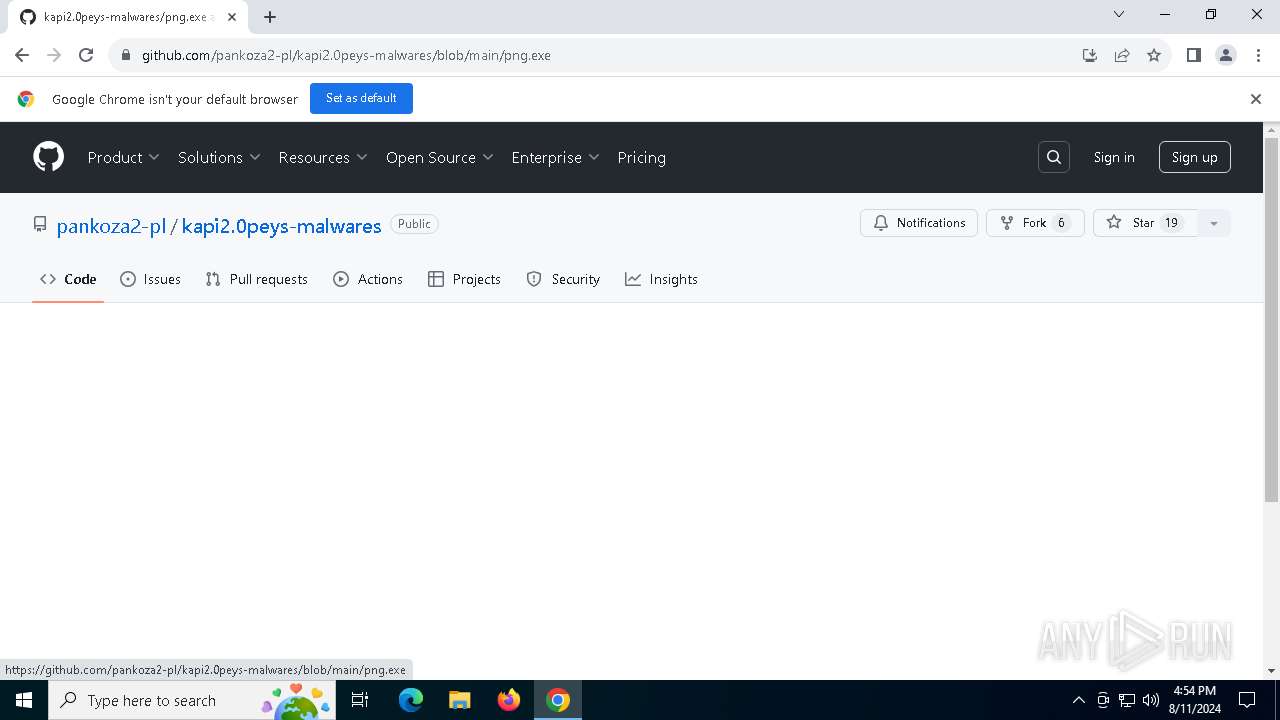Switch to the Issues tab
The image size is (1280, 720).
[150, 279]
